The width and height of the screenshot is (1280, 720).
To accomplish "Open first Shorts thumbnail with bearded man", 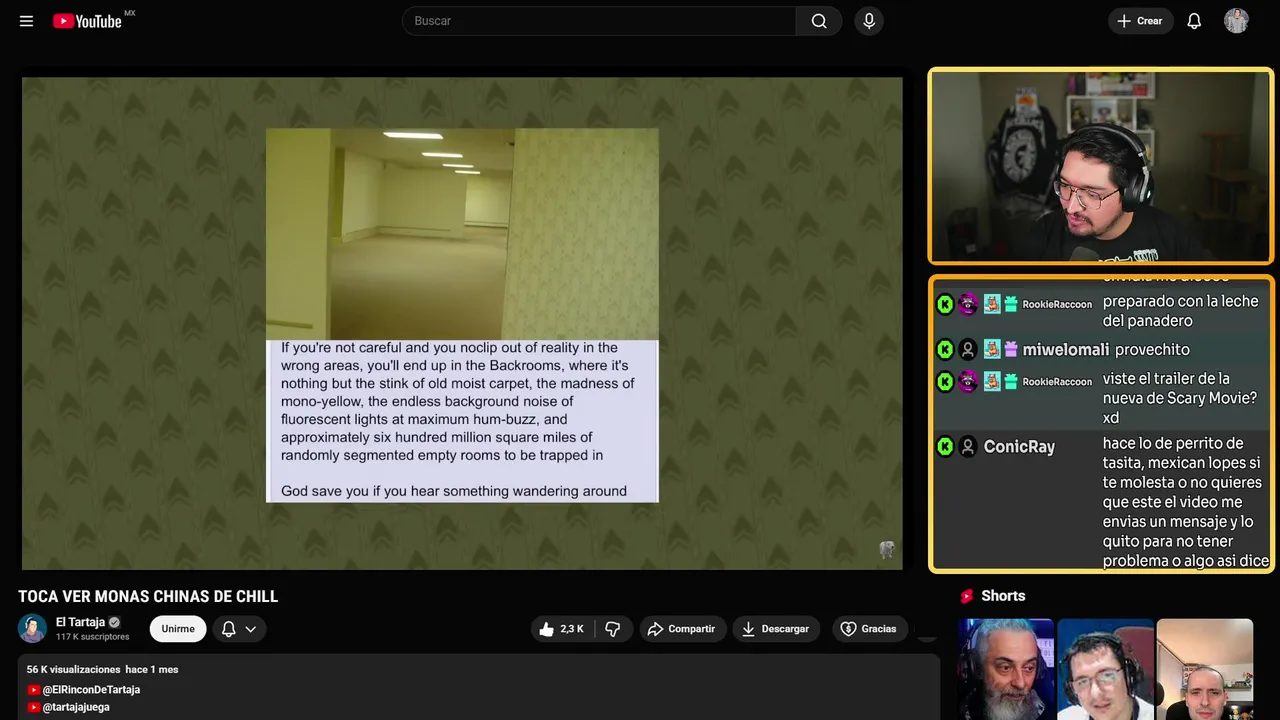I will click(x=1005, y=669).
